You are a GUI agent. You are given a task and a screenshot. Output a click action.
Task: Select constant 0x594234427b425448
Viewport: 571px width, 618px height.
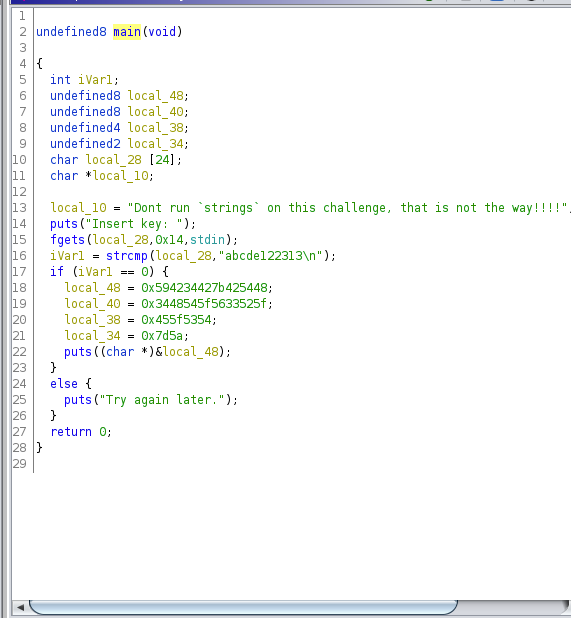[x=205, y=288]
